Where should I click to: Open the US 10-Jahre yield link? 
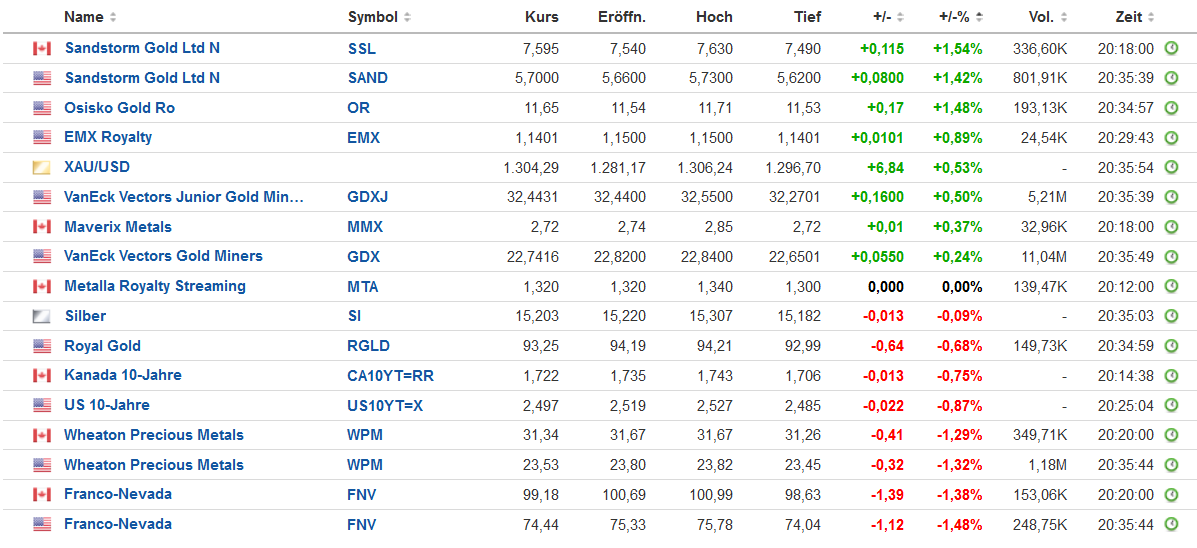tap(107, 405)
